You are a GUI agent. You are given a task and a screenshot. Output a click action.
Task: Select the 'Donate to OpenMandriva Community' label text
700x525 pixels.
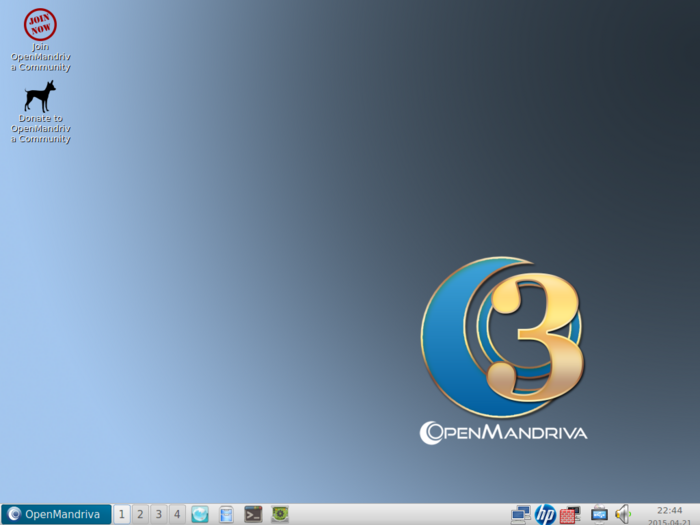click(40, 129)
